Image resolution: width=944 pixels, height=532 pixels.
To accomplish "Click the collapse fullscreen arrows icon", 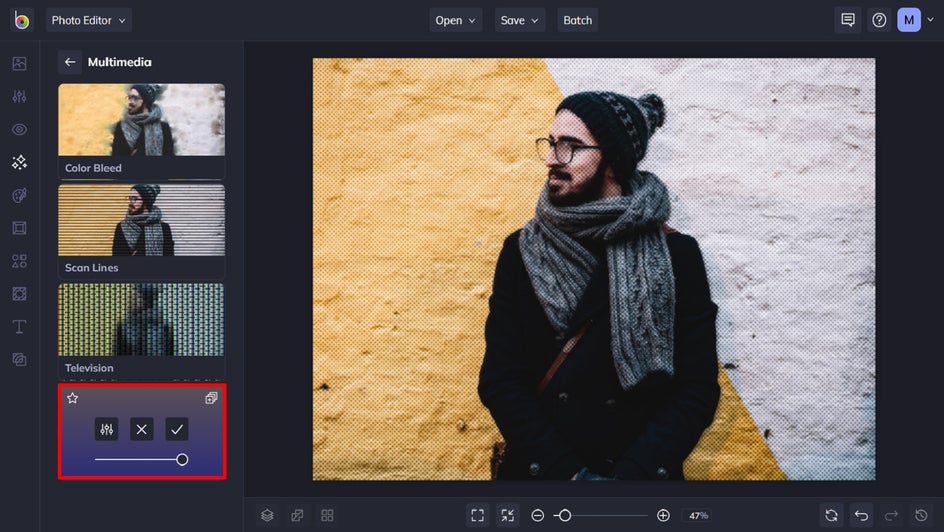I will click(508, 515).
